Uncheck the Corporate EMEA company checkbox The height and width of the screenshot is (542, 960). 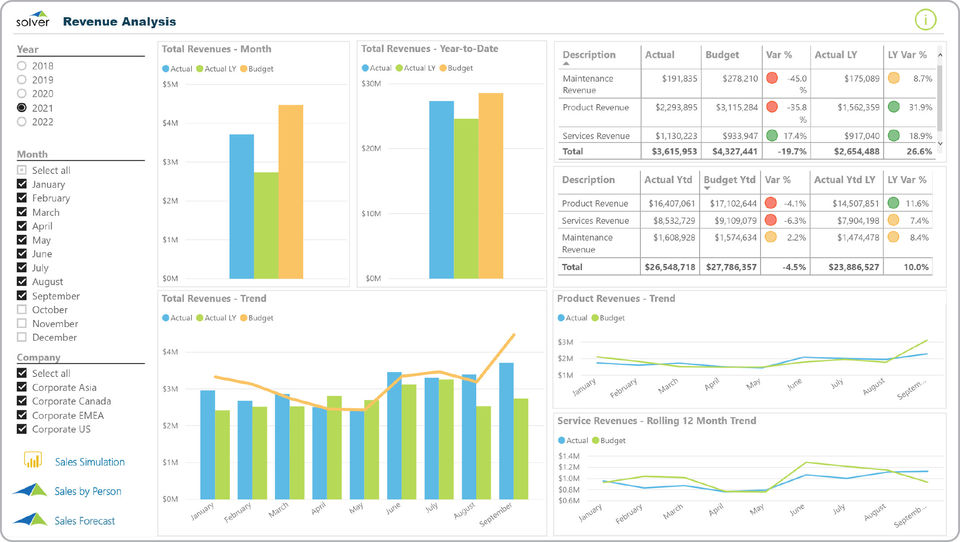[22, 415]
